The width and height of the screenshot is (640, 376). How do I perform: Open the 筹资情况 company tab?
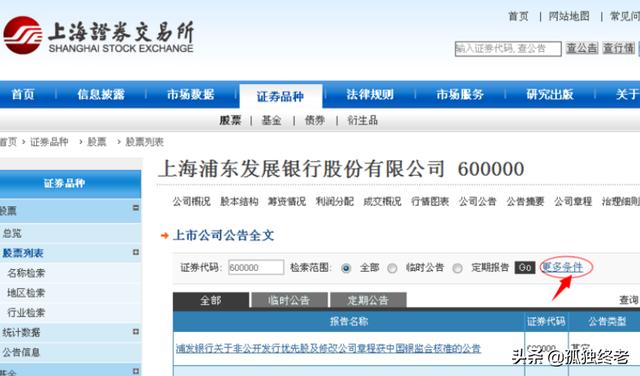tap(287, 201)
